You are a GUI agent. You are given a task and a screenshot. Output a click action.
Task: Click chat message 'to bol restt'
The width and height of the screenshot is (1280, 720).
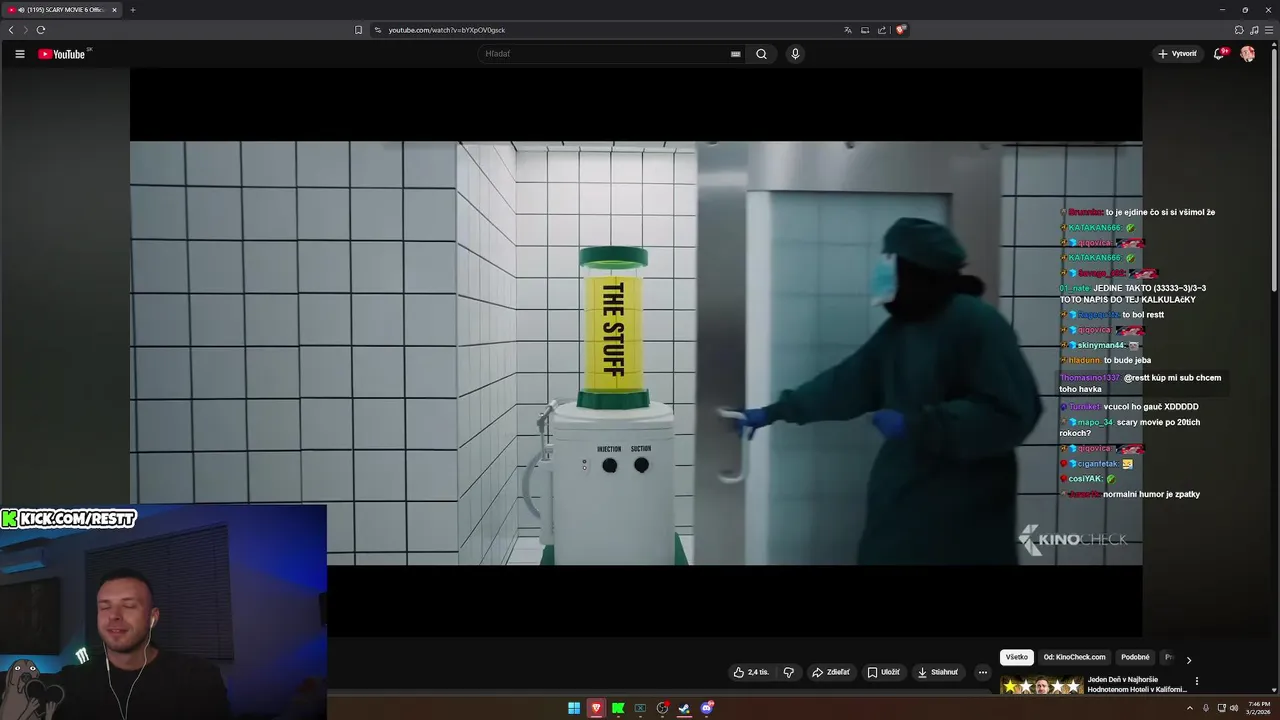[1143, 315]
